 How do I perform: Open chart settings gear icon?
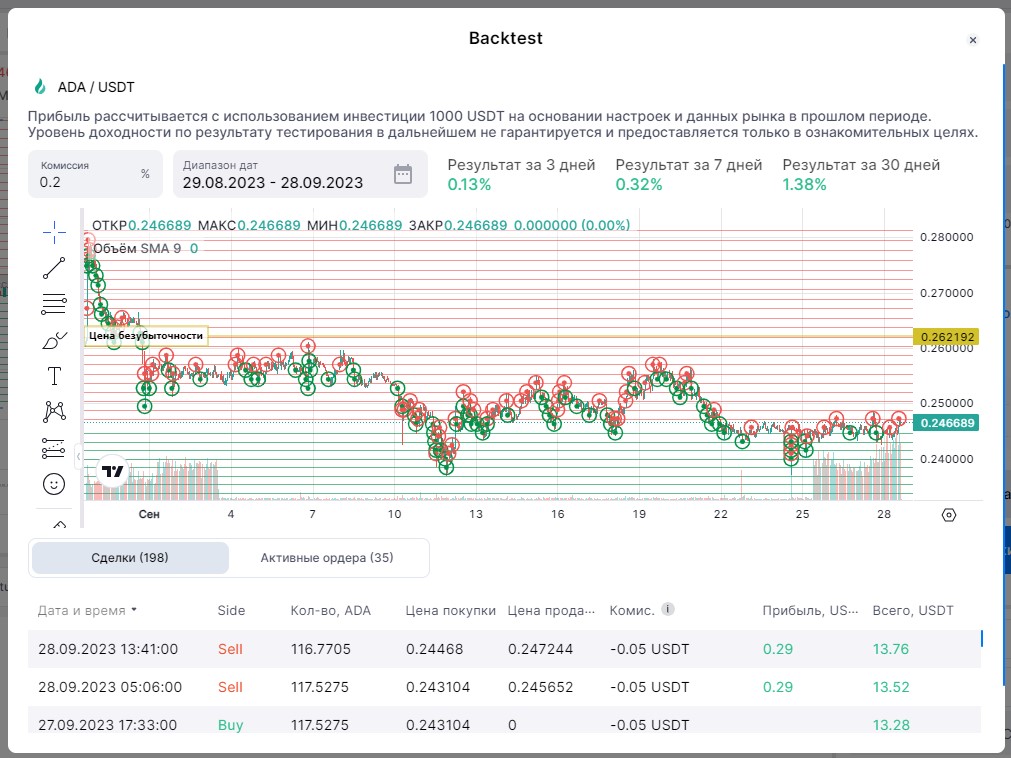pyautogui.click(x=948, y=515)
